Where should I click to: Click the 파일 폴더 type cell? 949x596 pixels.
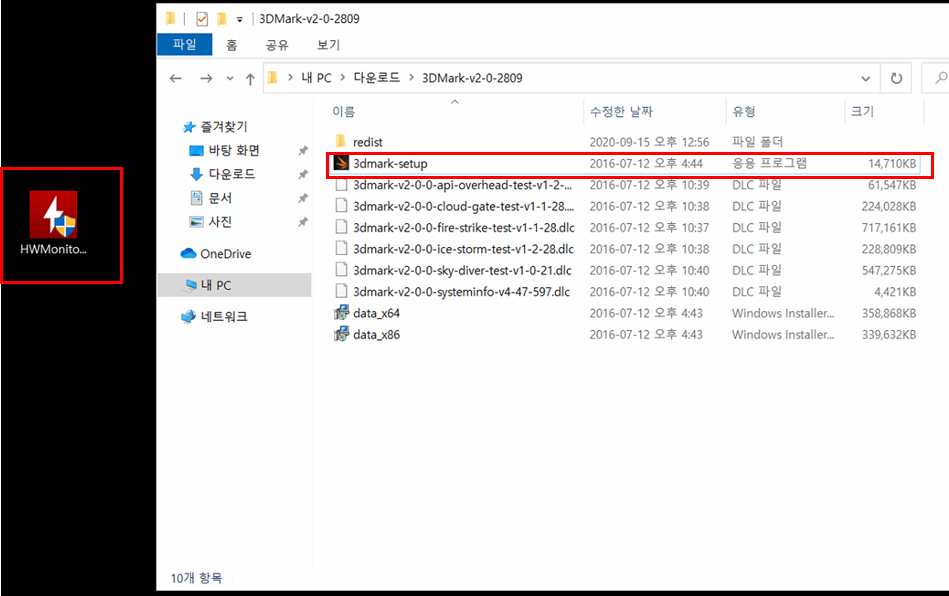757,142
